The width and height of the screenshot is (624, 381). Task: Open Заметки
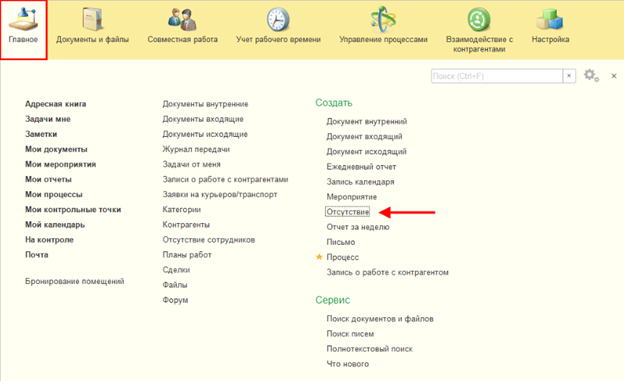tap(41, 134)
